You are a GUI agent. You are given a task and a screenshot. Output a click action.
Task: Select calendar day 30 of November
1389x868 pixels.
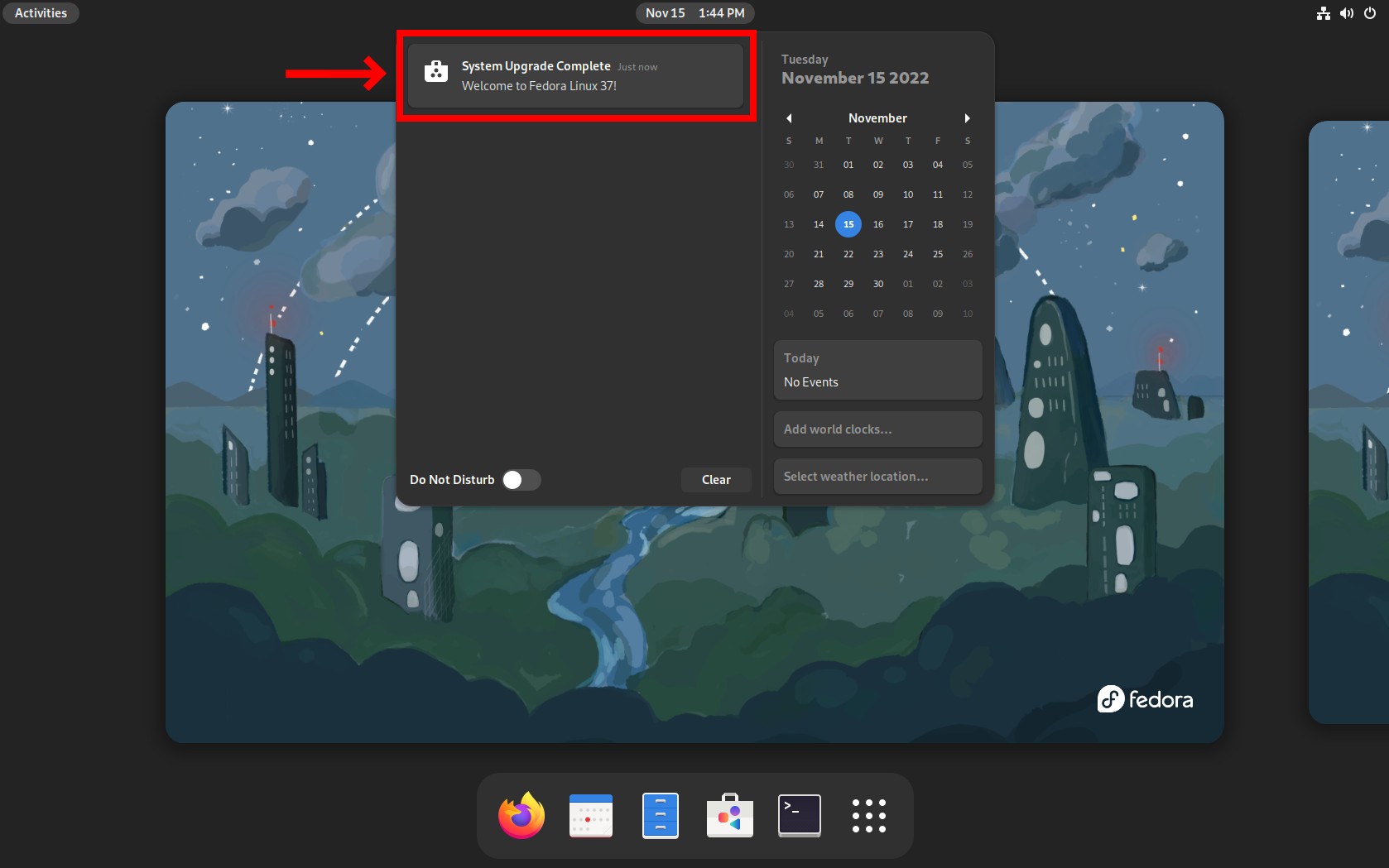click(878, 284)
